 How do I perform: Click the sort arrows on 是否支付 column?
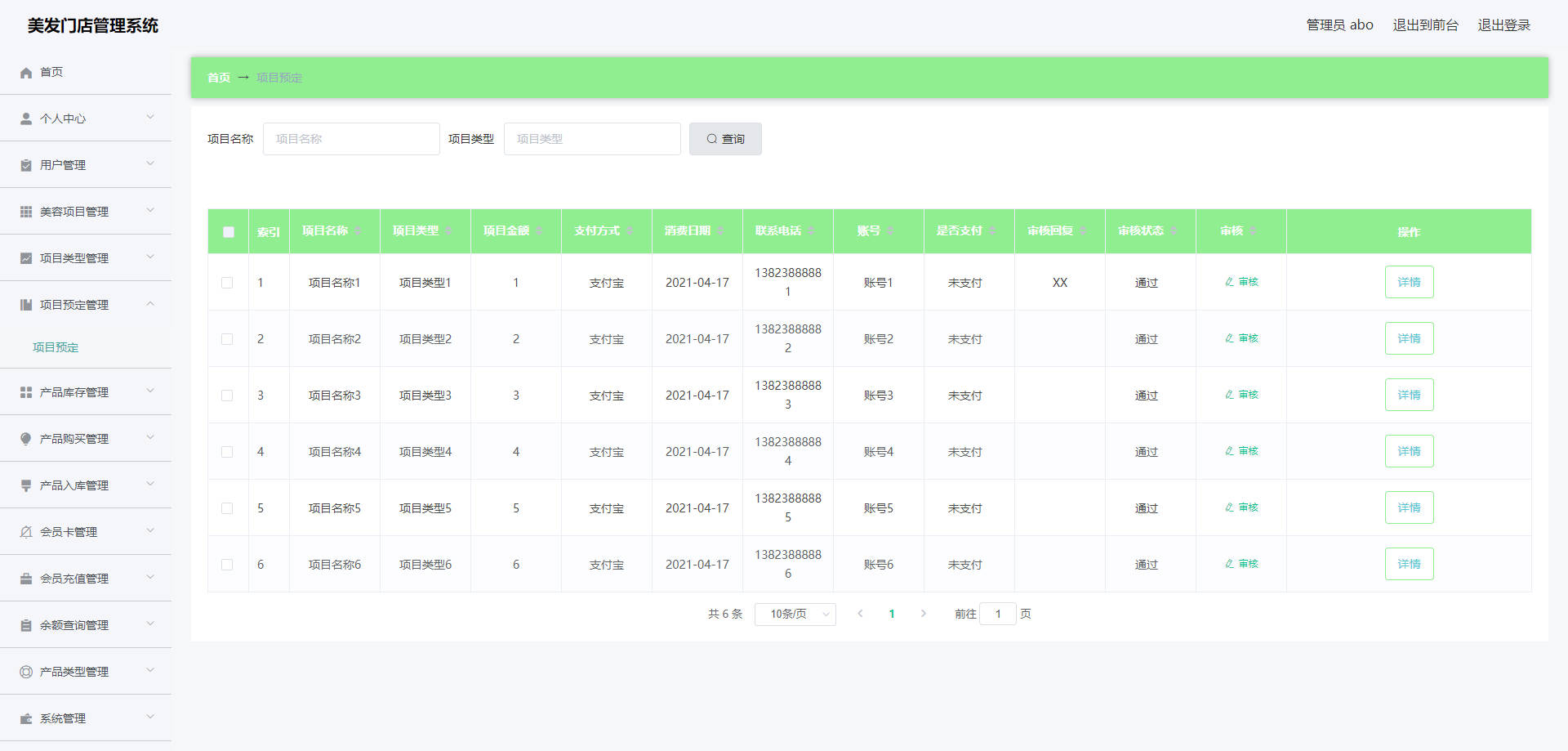coord(992,231)
